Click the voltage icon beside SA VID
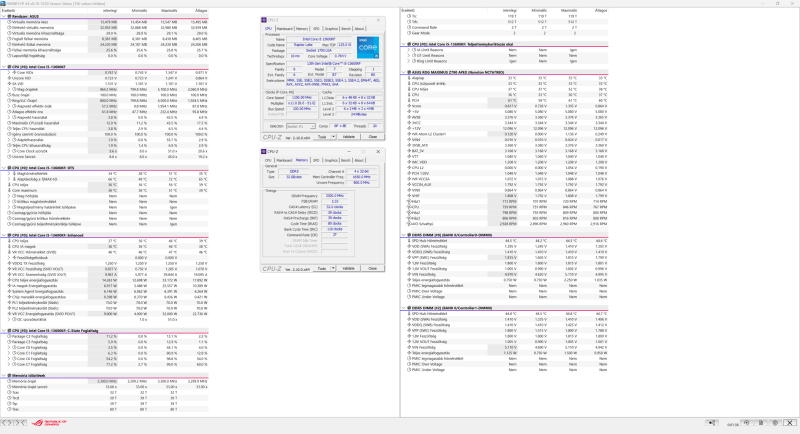 pos(10,84)
